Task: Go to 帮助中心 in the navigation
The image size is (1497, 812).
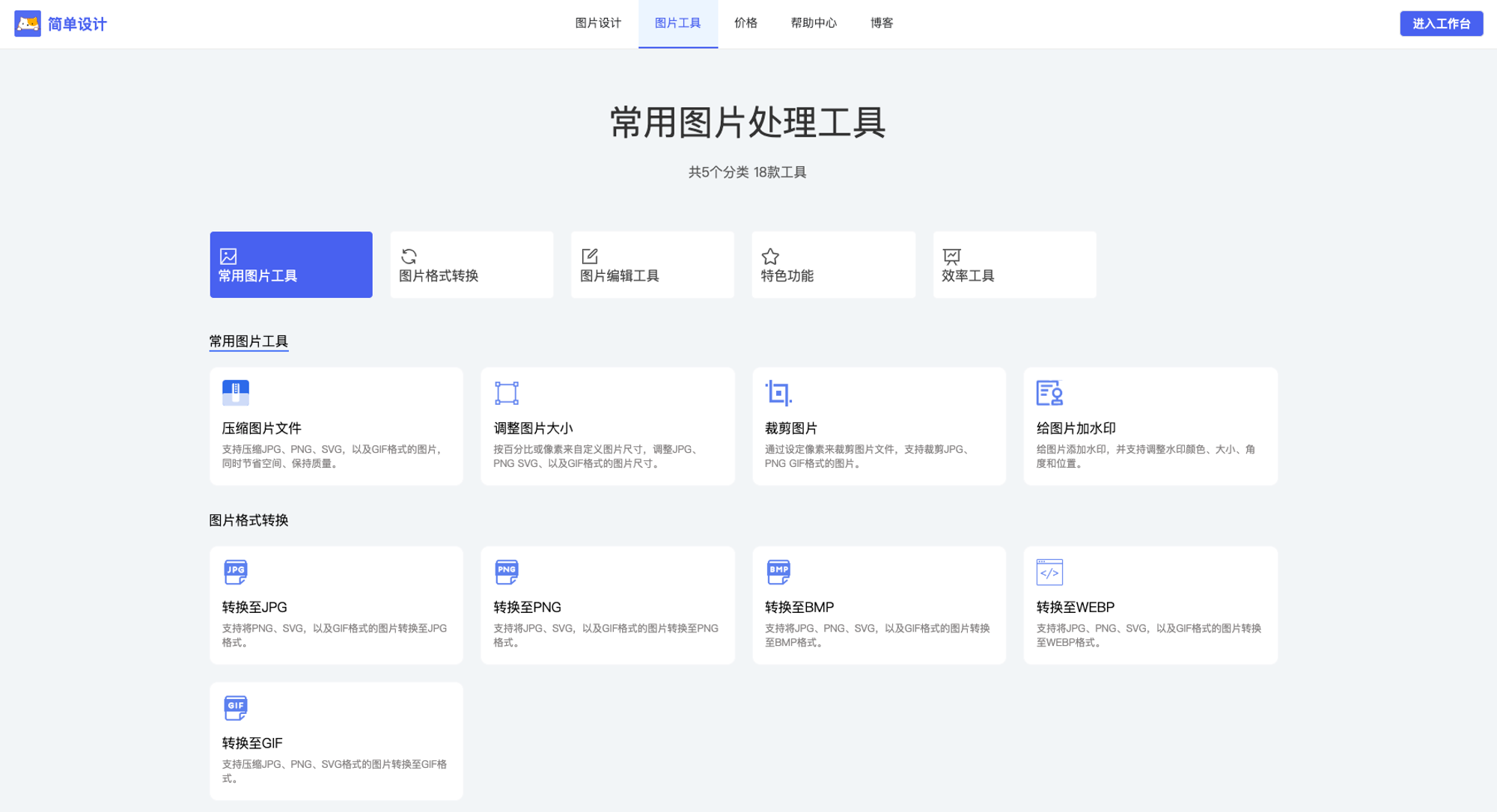Action: coord(814,23)
